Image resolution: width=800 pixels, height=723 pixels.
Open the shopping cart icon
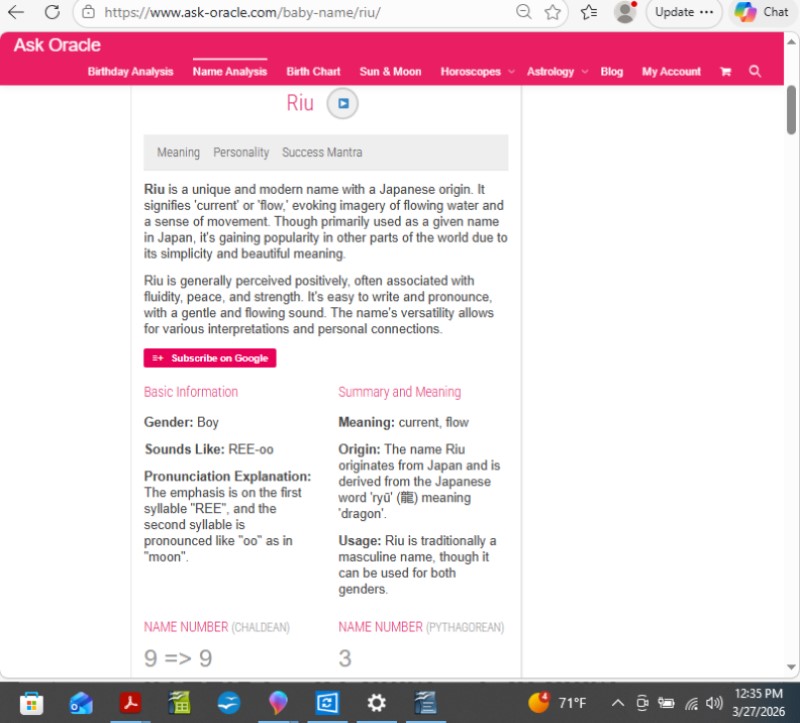tap(725, 72)
